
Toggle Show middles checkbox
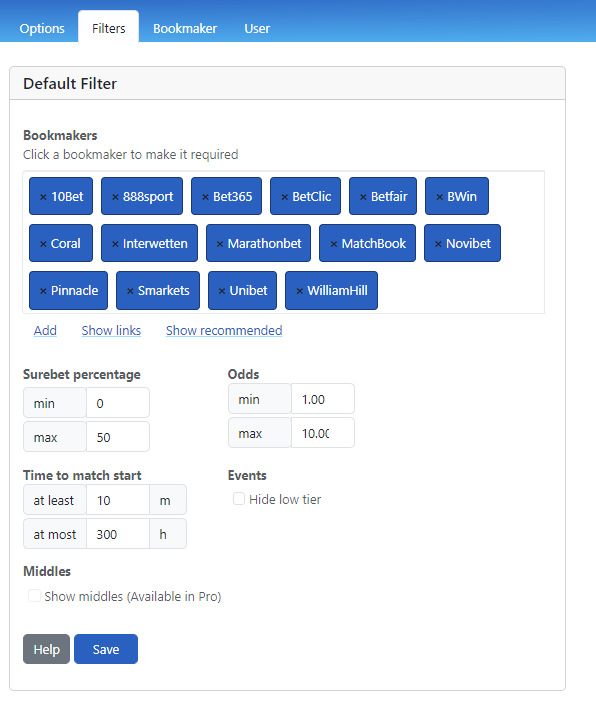pos(34,596)
